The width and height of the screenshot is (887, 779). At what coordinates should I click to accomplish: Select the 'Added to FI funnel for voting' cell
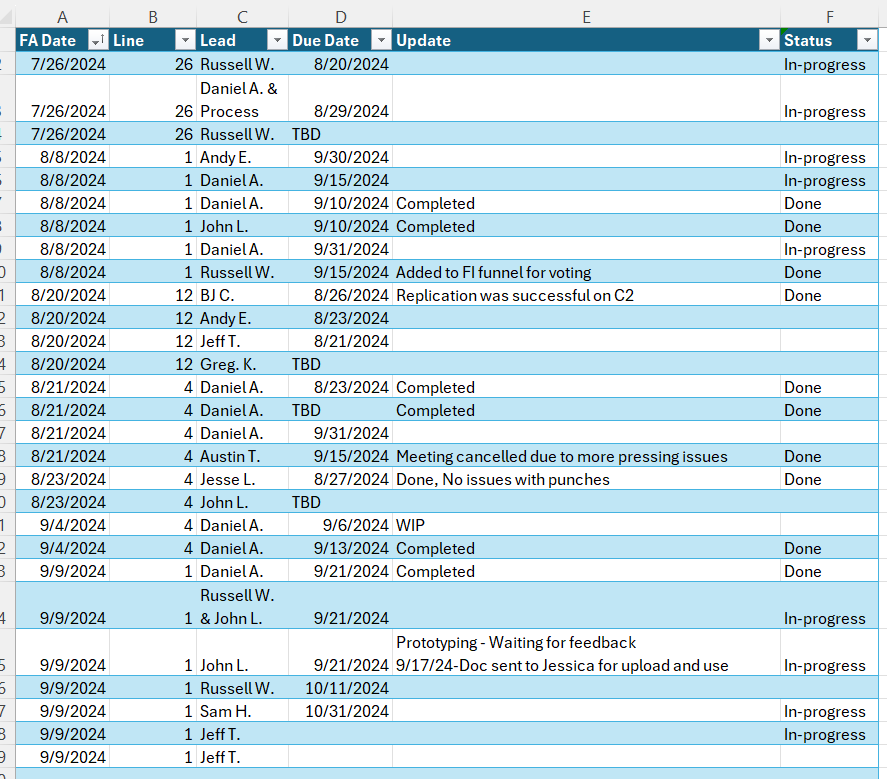[586, 272]
